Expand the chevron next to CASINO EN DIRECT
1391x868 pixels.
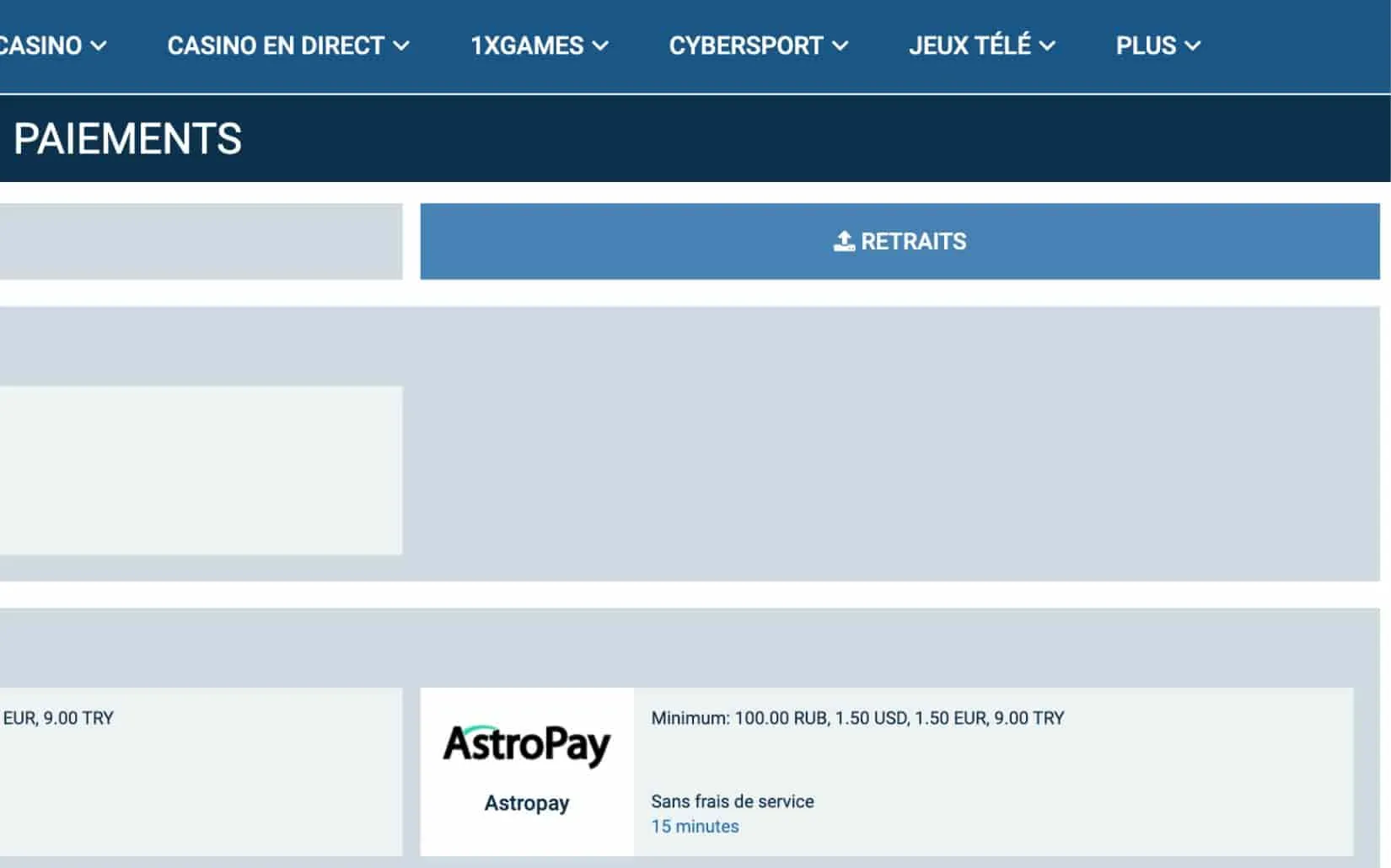click(x=401, y=46)
